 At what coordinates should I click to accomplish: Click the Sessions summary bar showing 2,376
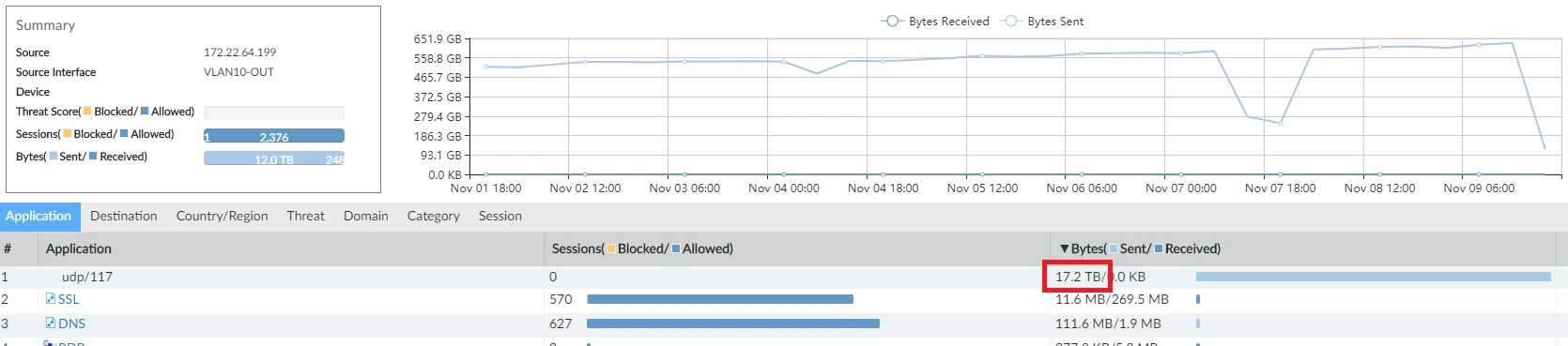click(274, 136)
